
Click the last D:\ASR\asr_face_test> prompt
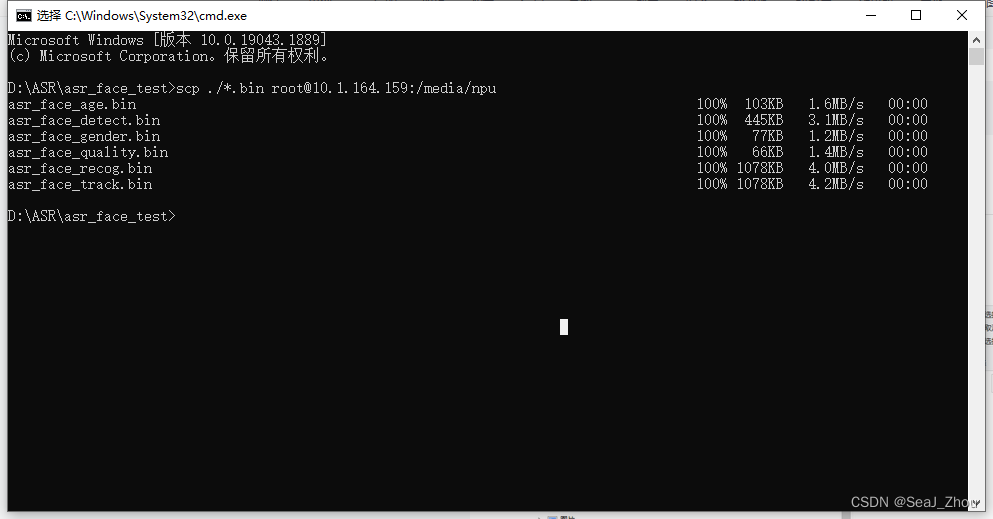pos(92,216)
